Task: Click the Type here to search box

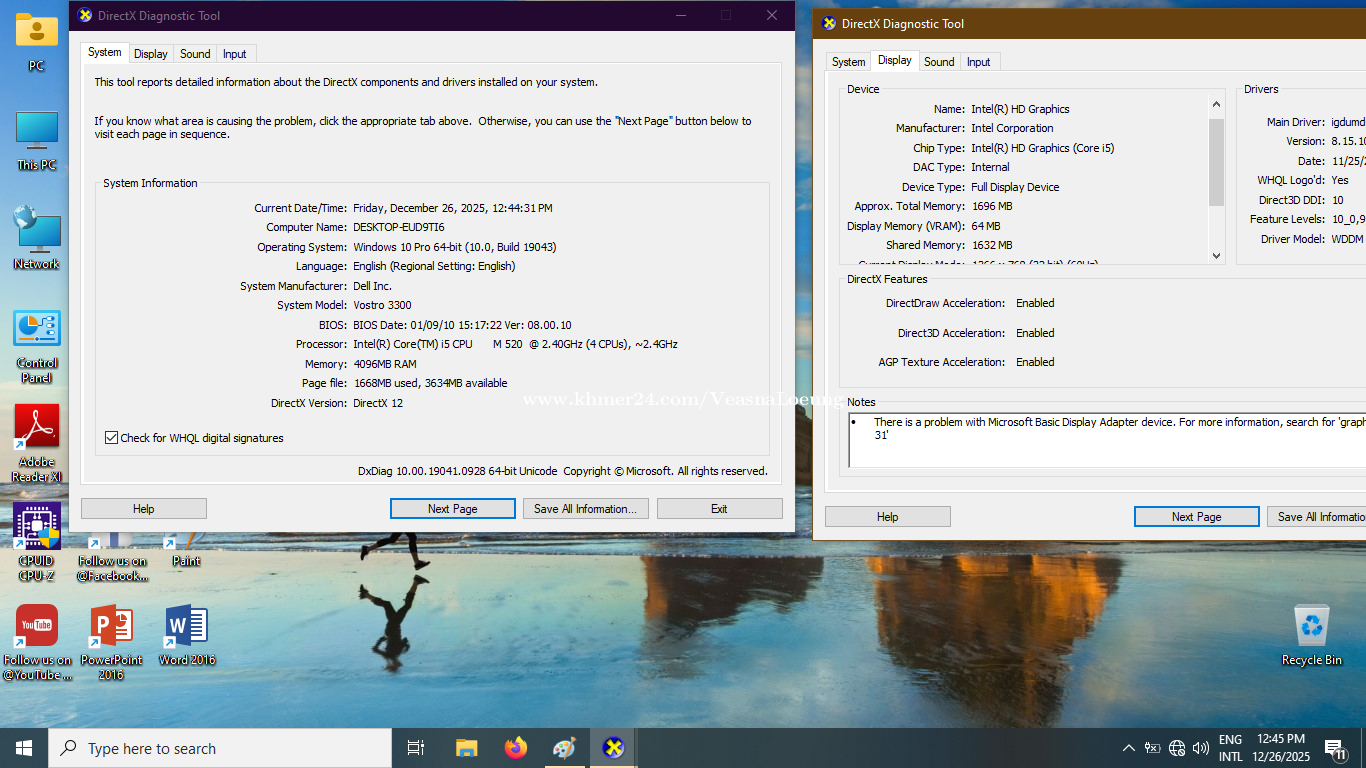Action: 220,748
